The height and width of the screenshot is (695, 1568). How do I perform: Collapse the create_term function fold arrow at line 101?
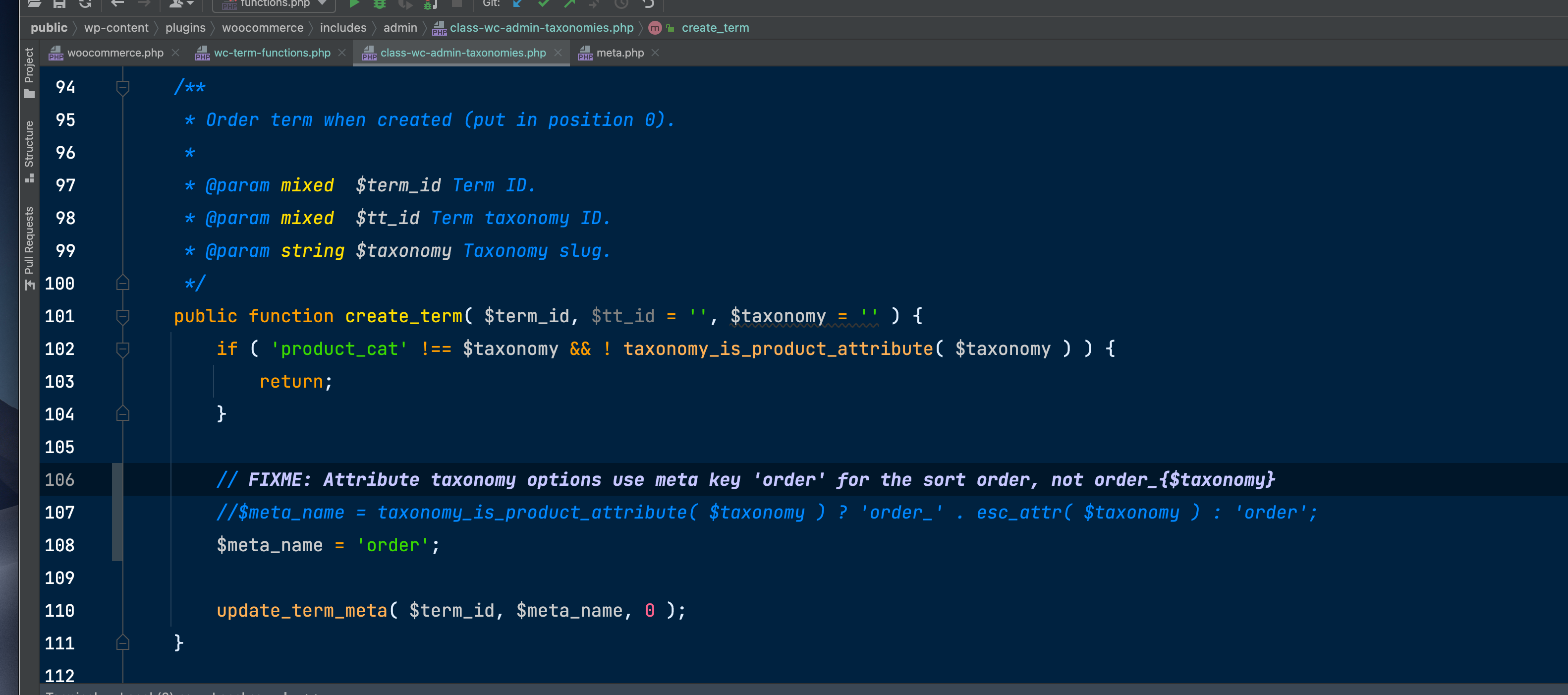click(123, 316)
